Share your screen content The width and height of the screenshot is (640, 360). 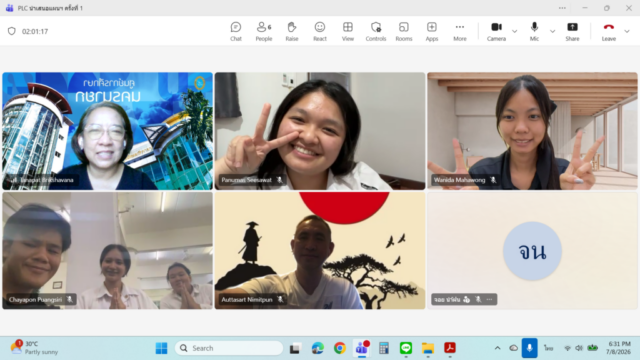tap(572, 31)
